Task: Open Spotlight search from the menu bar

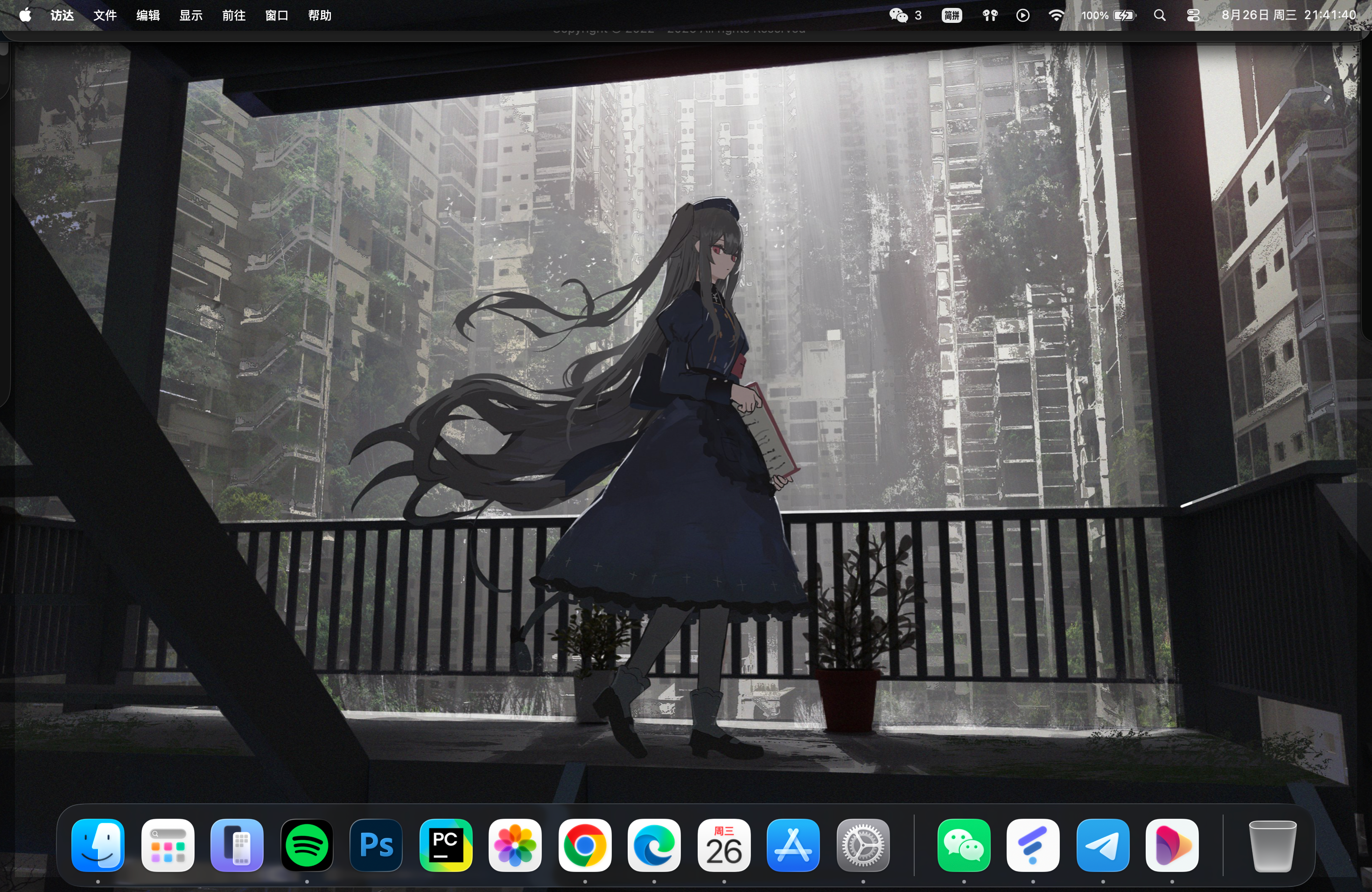Action: coord(1160,15)
